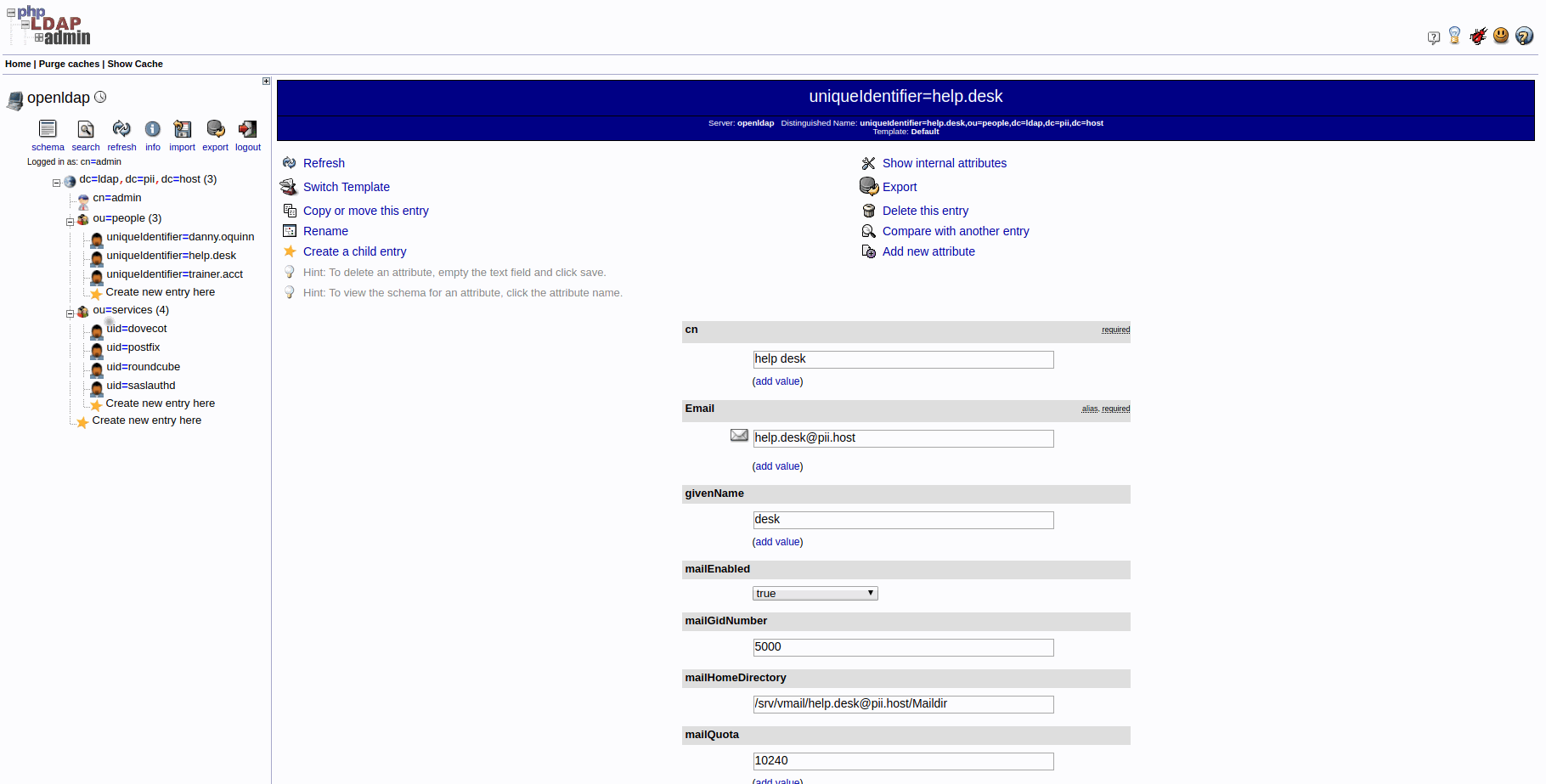1546x784 pixels.
Task: Click add value under the Email attribute
Action: 777,465
